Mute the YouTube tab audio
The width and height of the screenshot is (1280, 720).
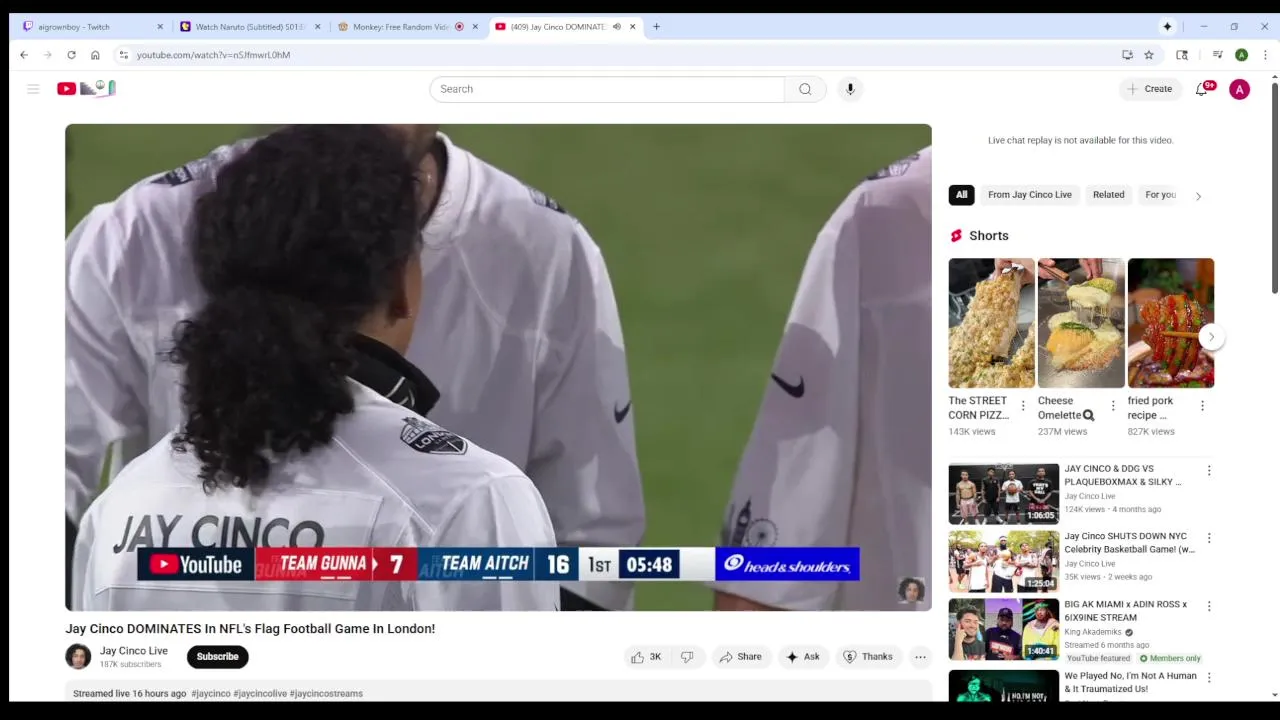click(x=617, y=27)
